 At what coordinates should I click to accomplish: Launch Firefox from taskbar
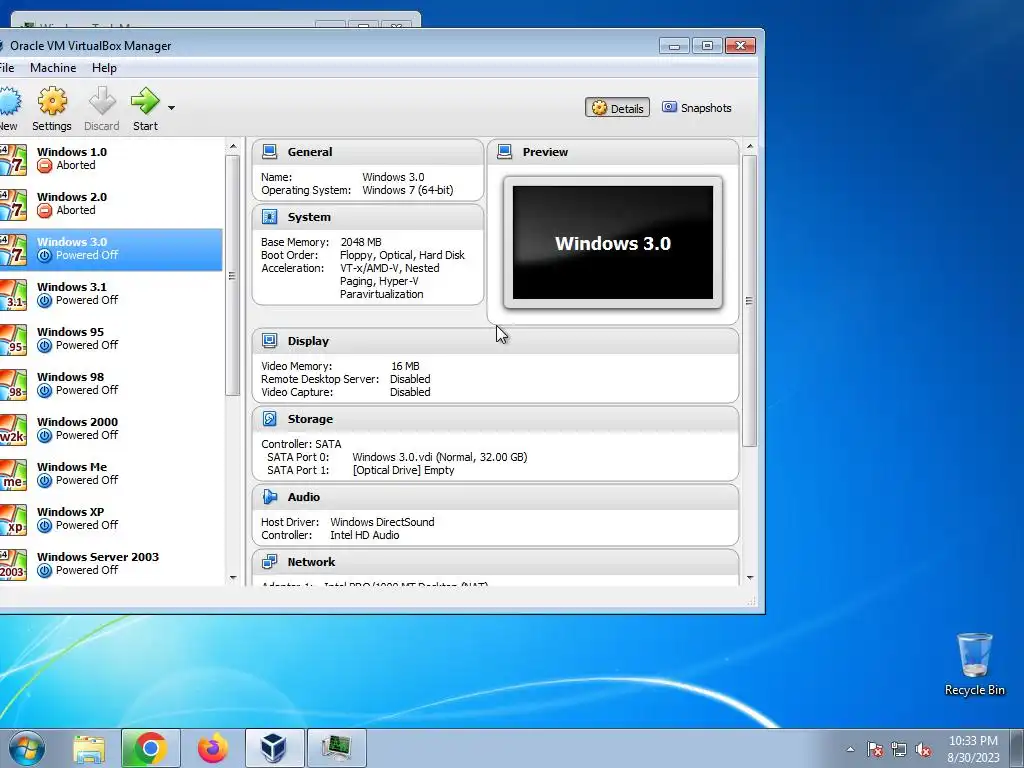212,748
